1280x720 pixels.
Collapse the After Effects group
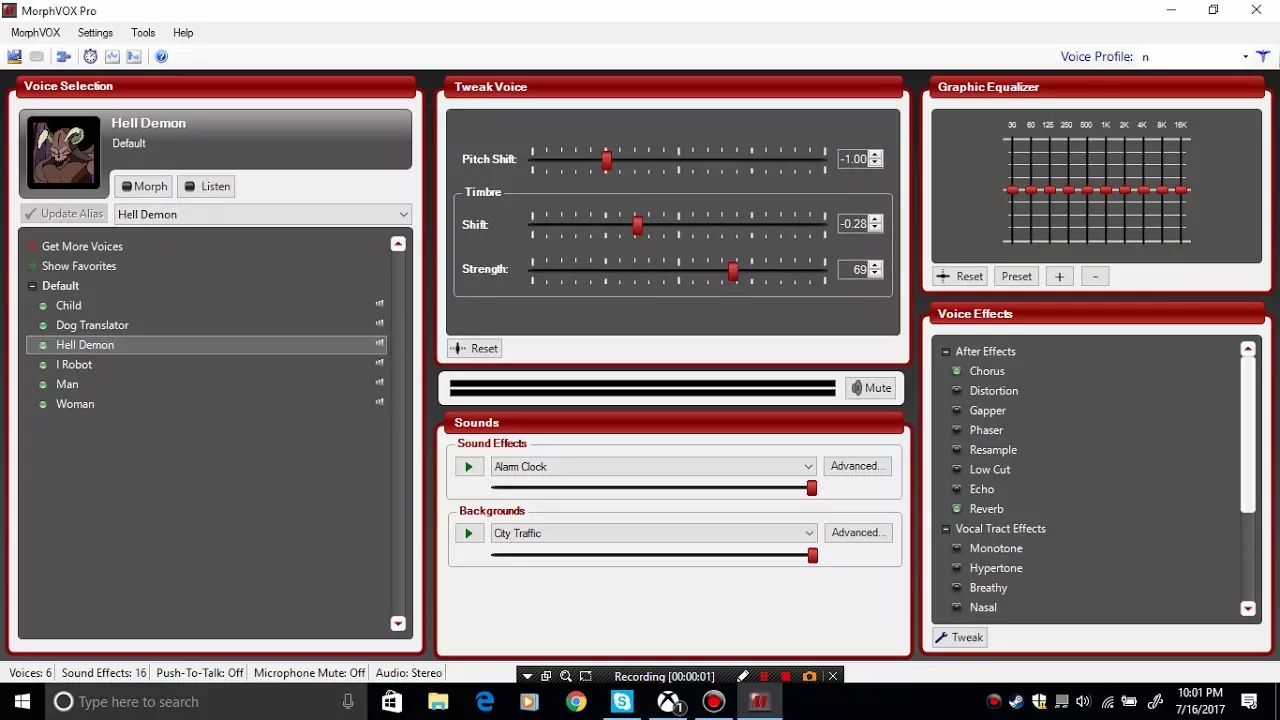tap(946, 352)
